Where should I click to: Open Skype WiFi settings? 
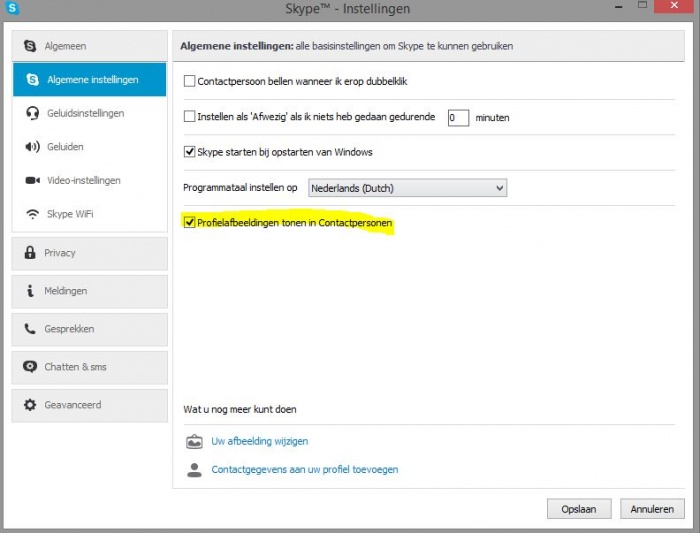[89, 214]
